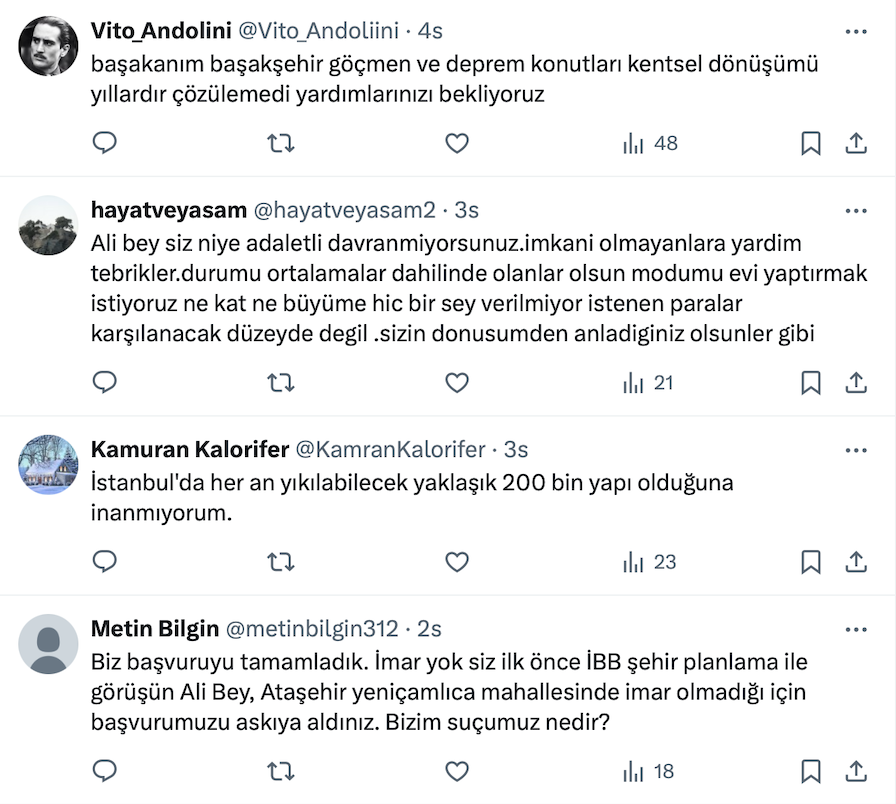
Task: Open Metin Bilgin's profile name link
Action: 154,629
